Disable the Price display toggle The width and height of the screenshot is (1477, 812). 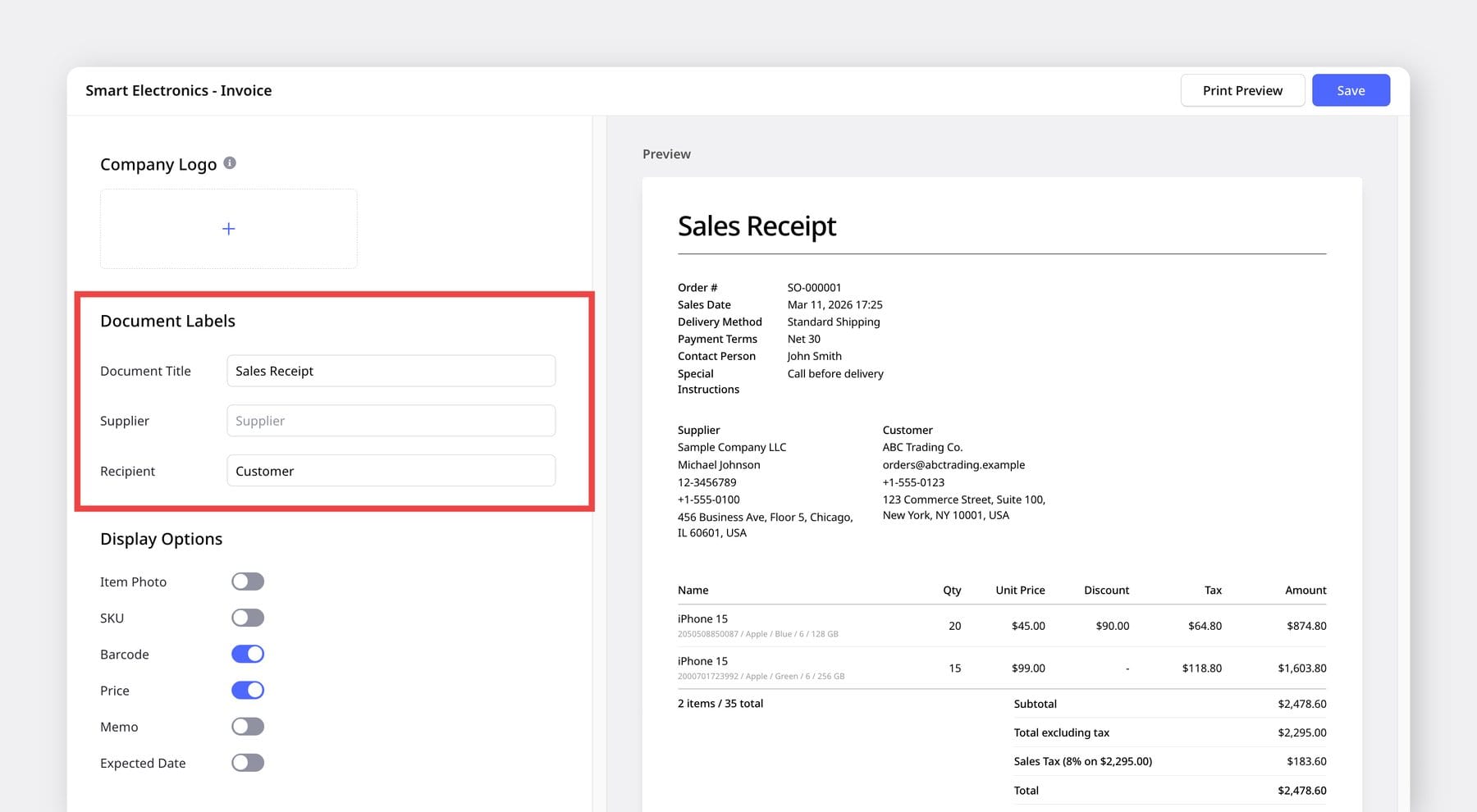247,690
